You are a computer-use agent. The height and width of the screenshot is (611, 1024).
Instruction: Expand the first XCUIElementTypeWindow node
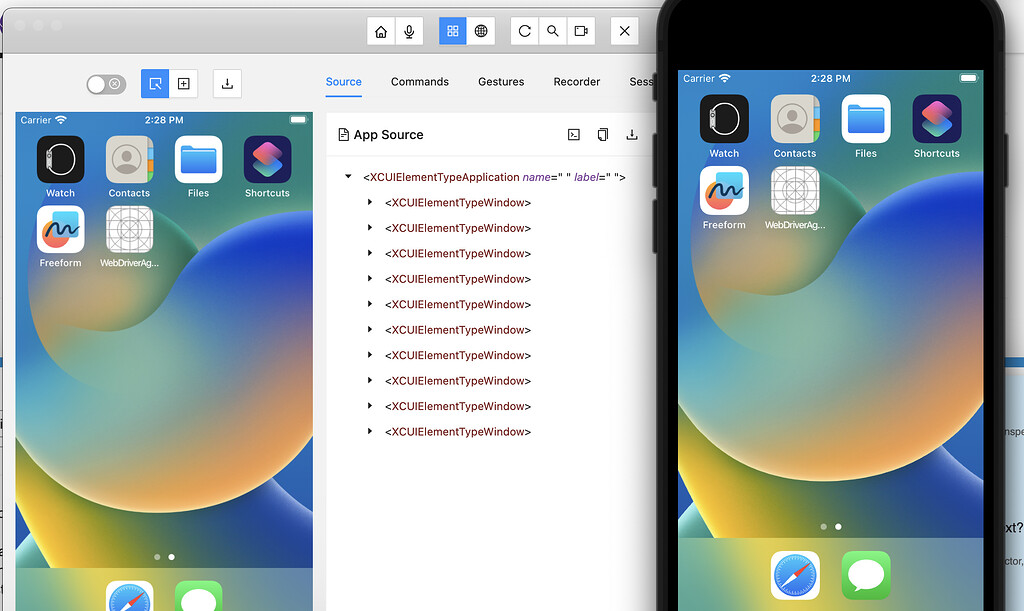372,202
